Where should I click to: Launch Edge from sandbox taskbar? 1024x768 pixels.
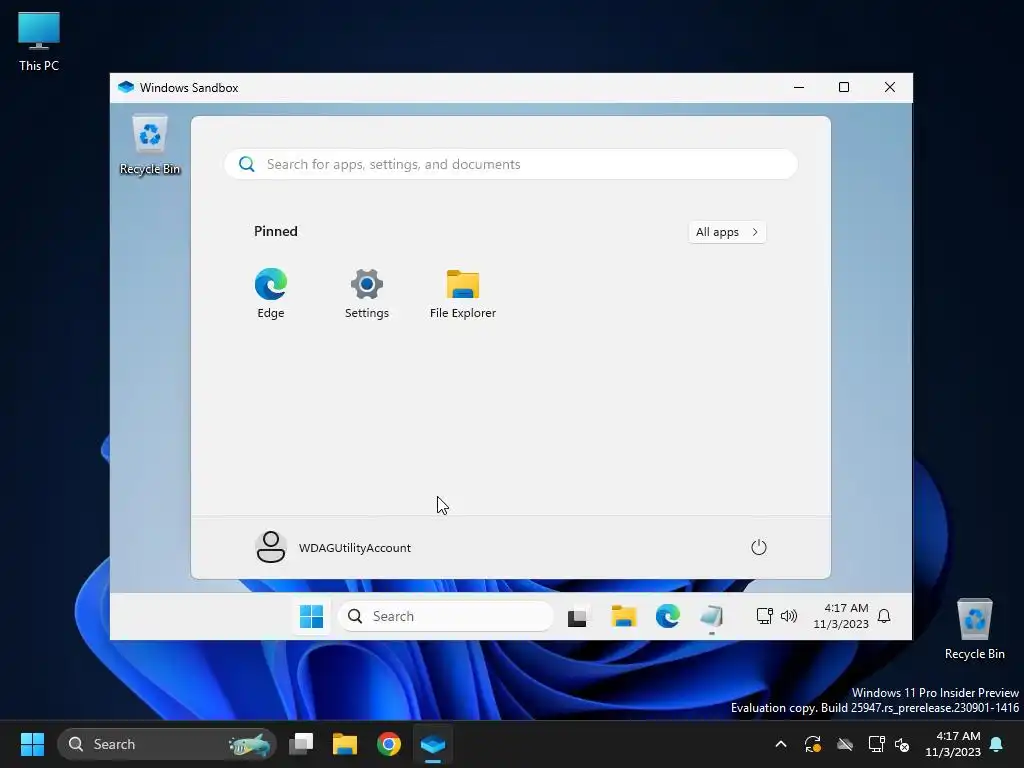tap(667, 616)
